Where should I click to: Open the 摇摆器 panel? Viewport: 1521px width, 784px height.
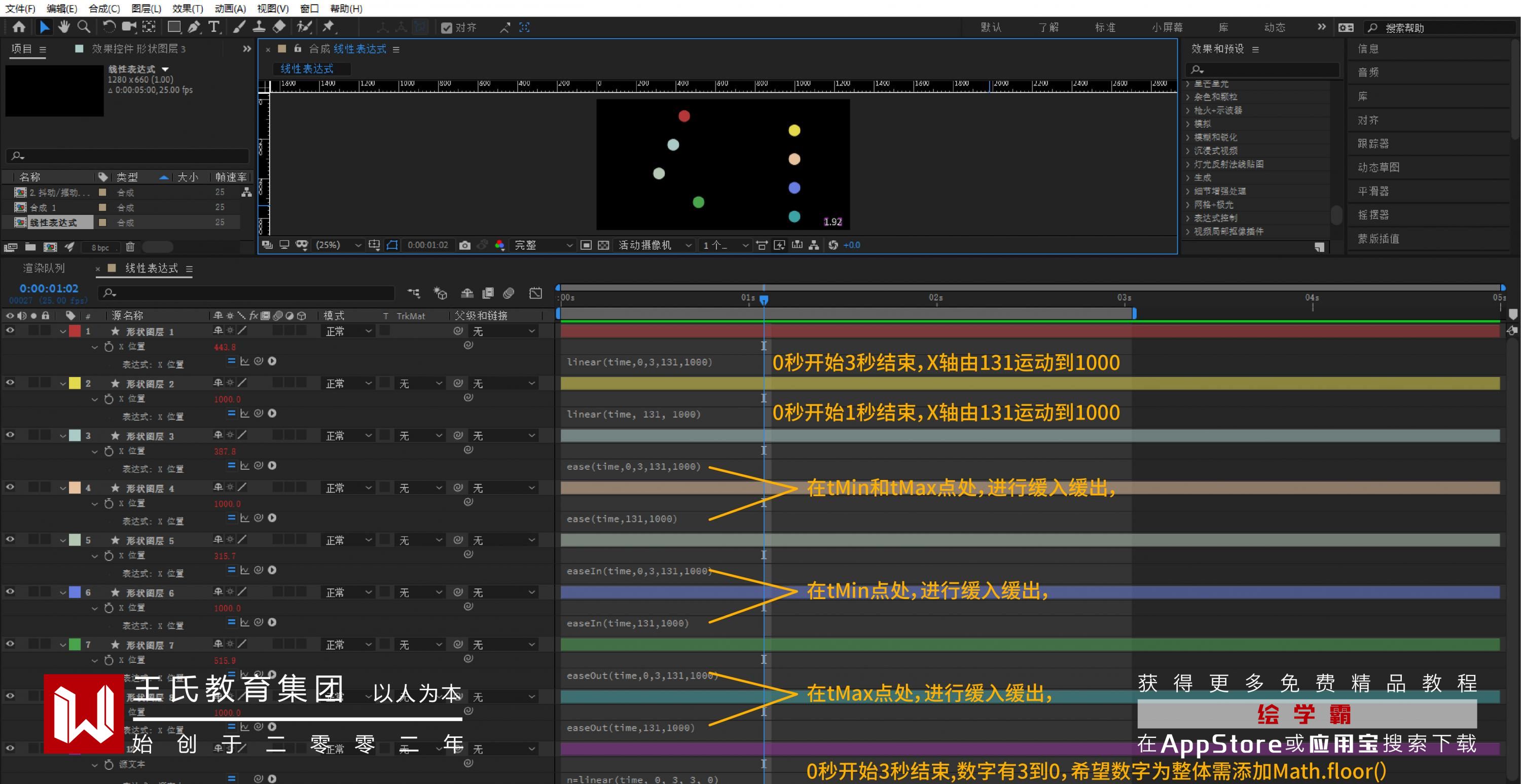point(1373,215)
